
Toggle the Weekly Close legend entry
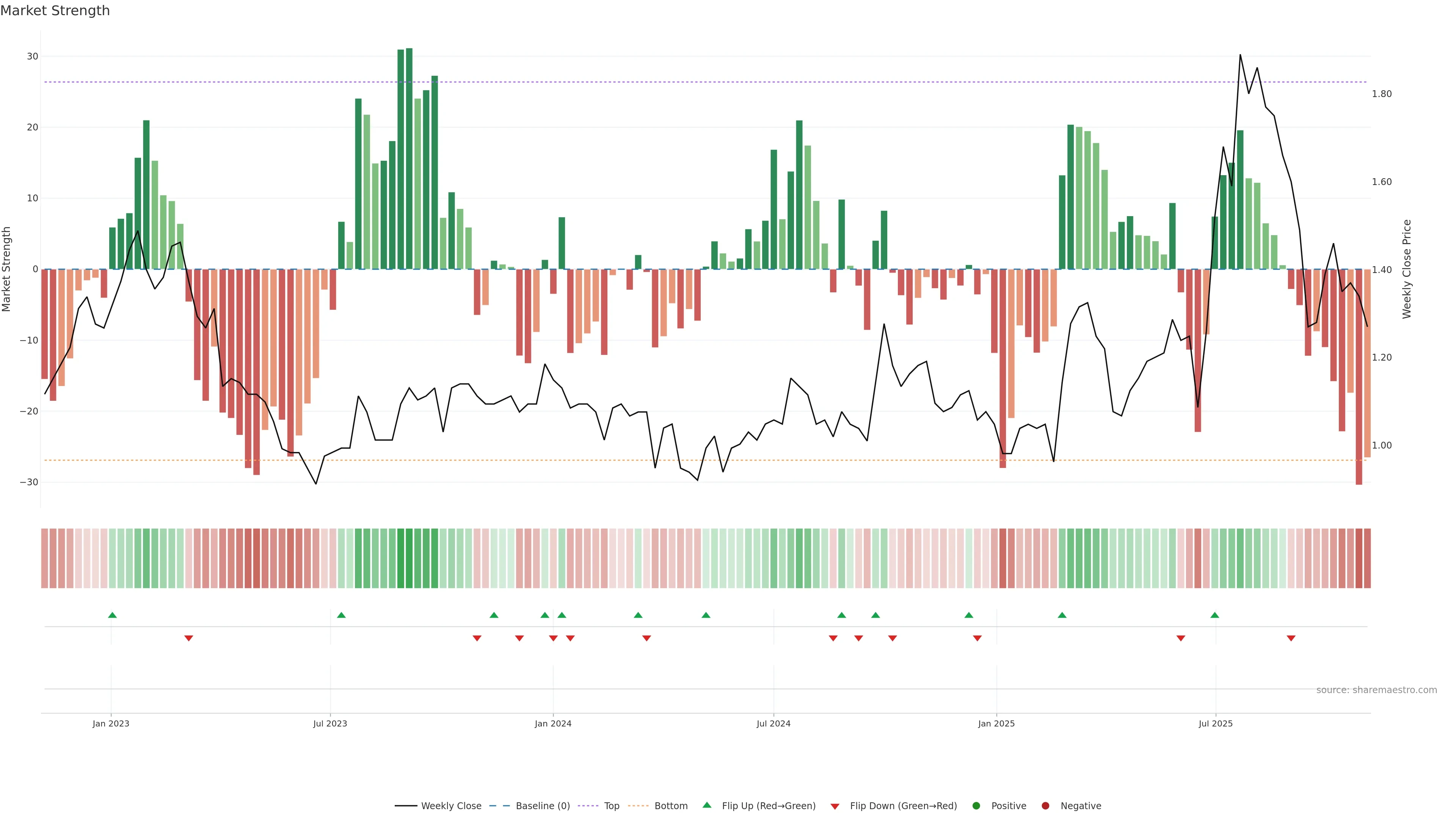click(x=450, y=805)
